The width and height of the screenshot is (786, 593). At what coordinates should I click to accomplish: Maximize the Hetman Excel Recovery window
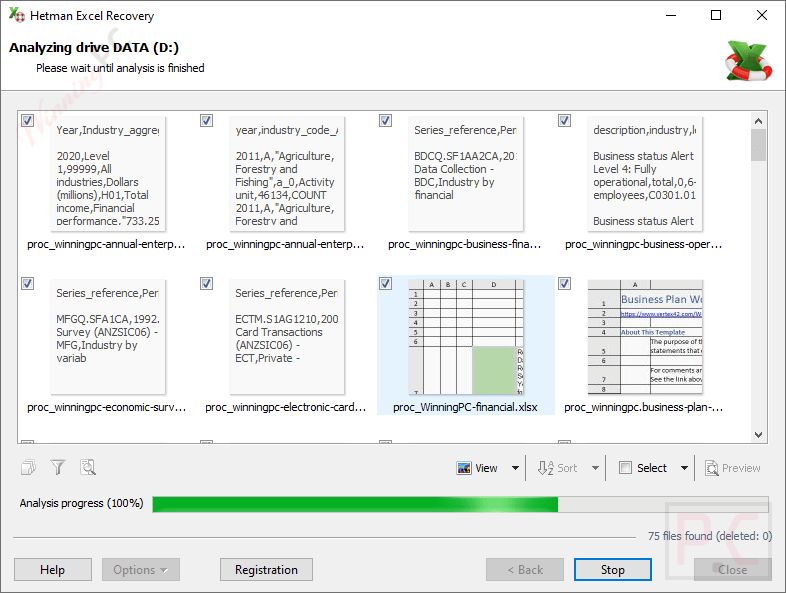pyautogui.click(x=716, y=15)
